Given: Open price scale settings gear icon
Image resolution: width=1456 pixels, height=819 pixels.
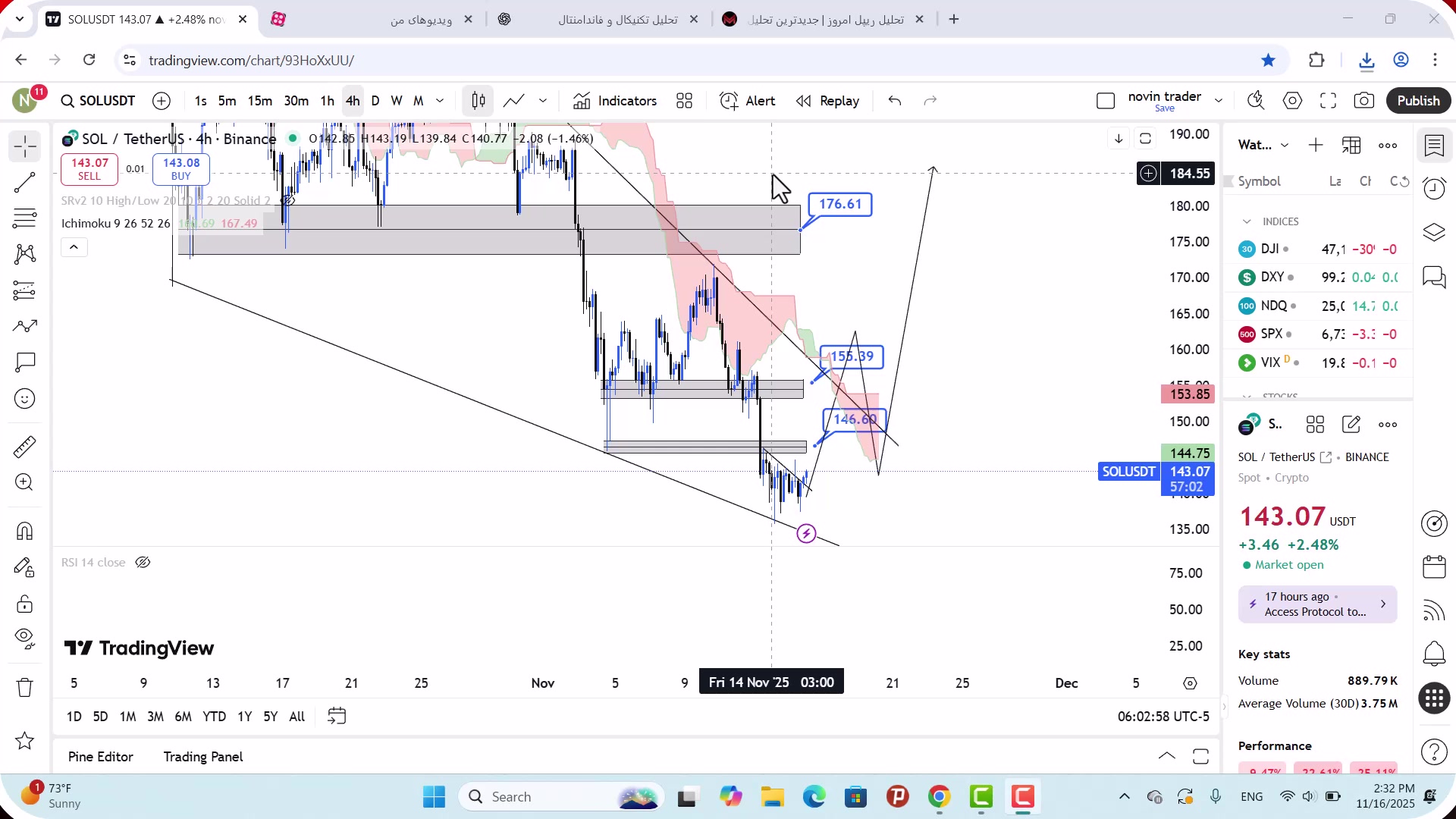Looking at the screenshot, I should (1191, 683).
